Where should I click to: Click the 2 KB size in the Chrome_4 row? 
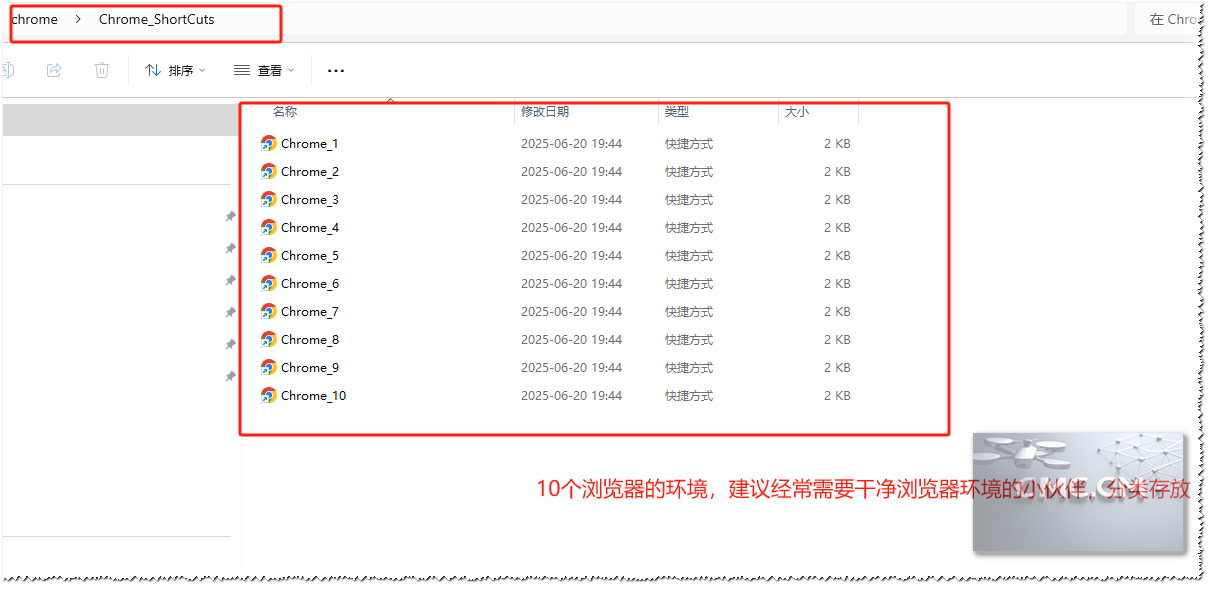(837, 227)
